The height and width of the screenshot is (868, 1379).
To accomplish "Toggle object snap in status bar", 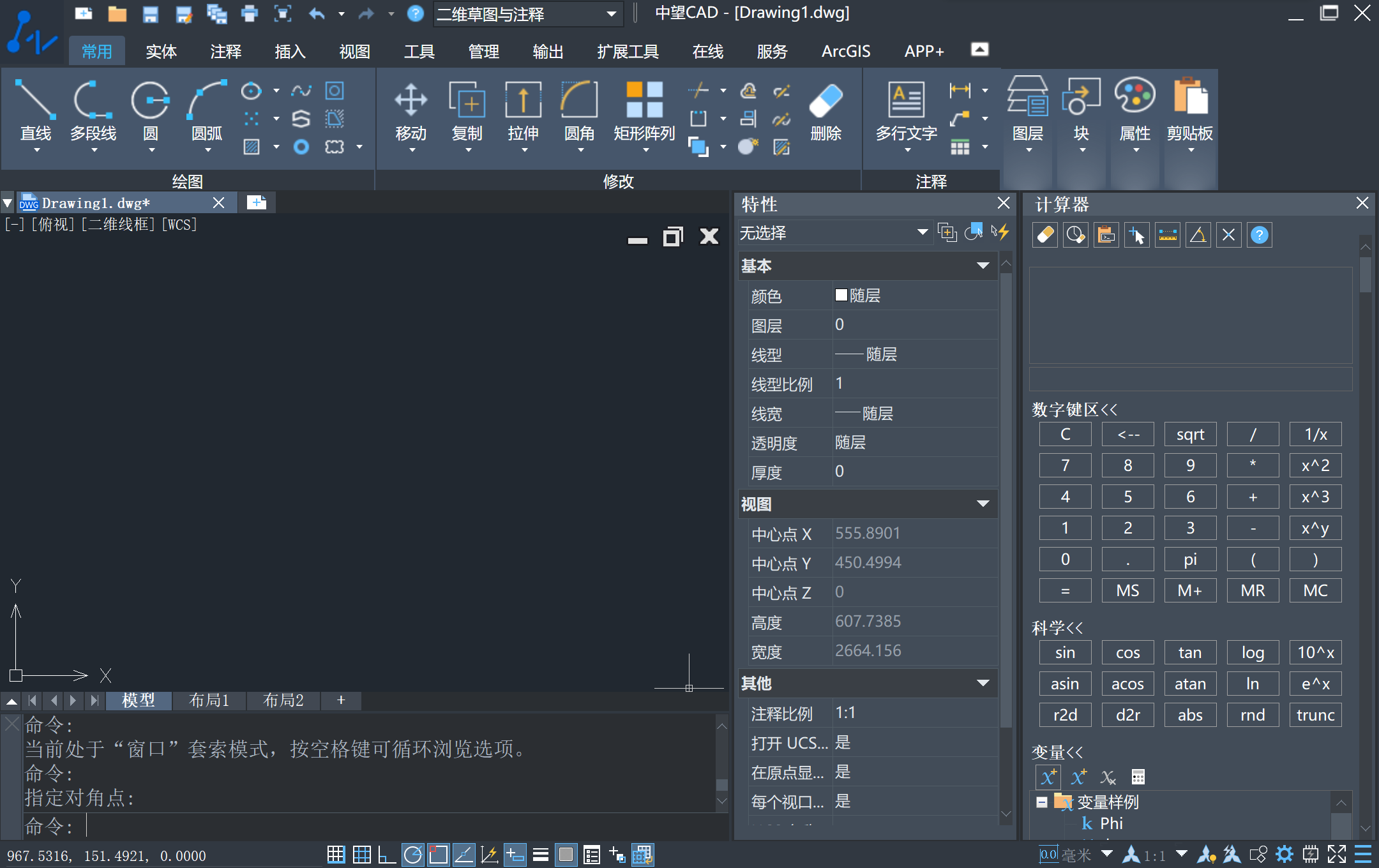I will 439,855.
